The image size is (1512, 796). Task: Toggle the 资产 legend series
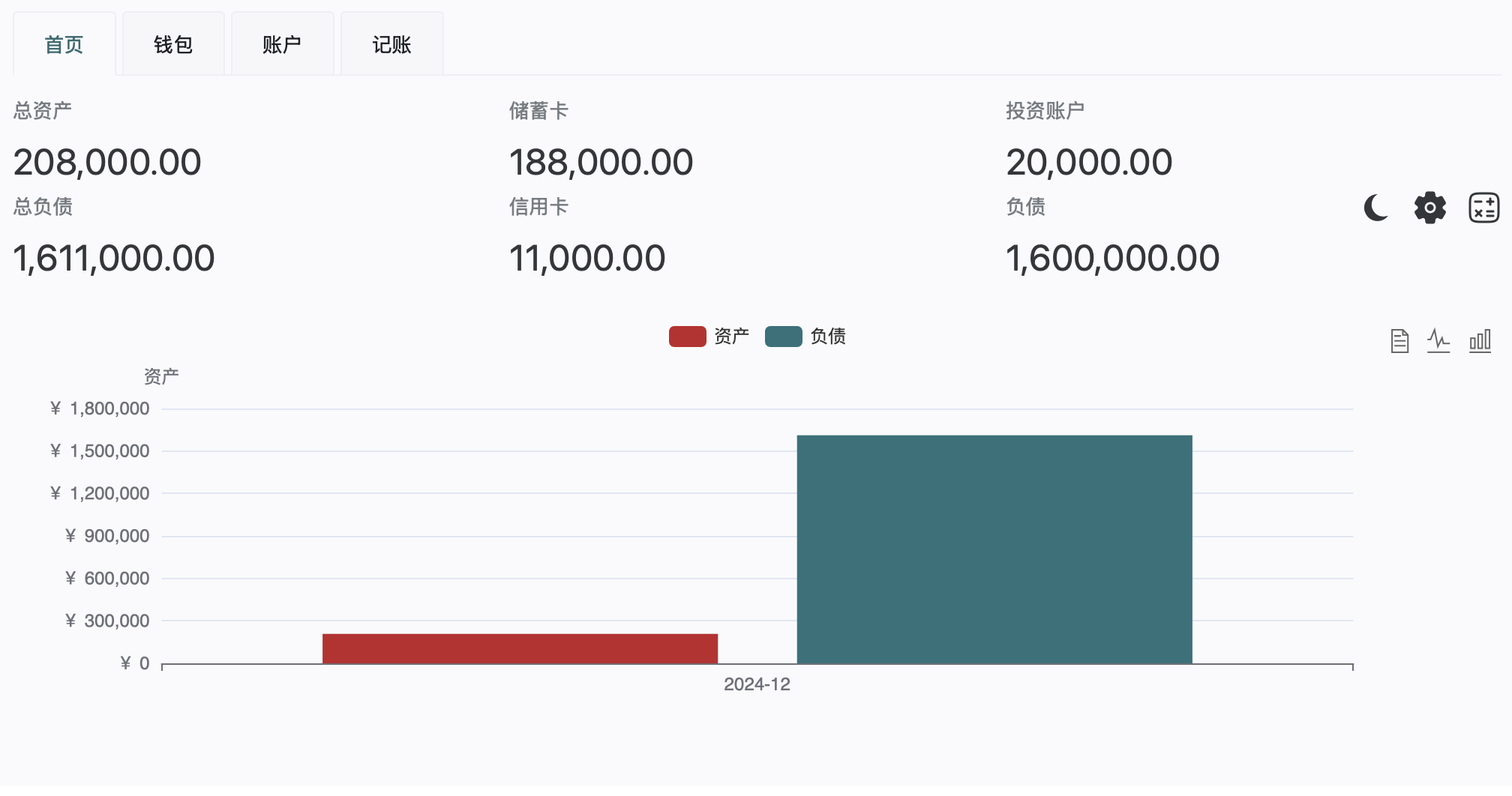coord(709,336)
